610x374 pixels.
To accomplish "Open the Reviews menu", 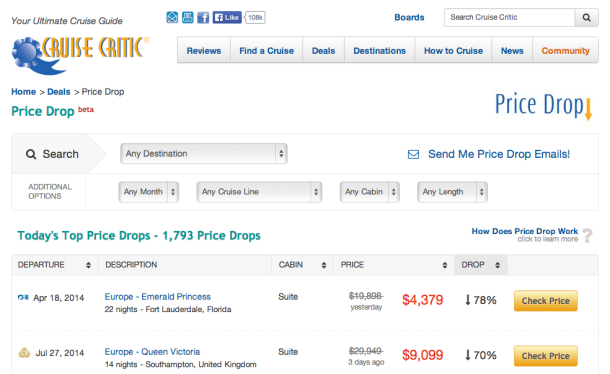I will (x=204, y=51).
